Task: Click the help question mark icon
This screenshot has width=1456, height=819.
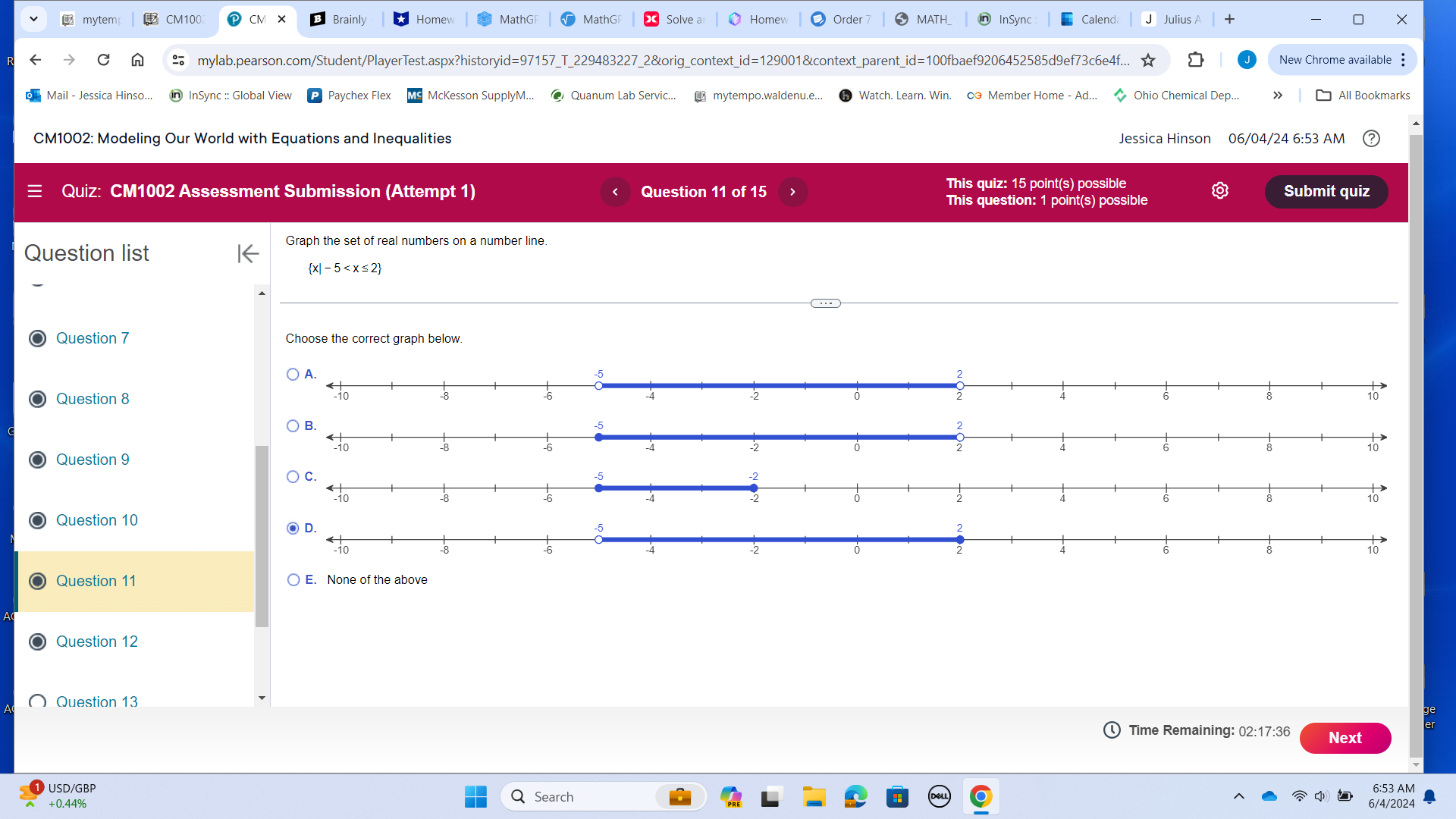Action: [1371, 139]
